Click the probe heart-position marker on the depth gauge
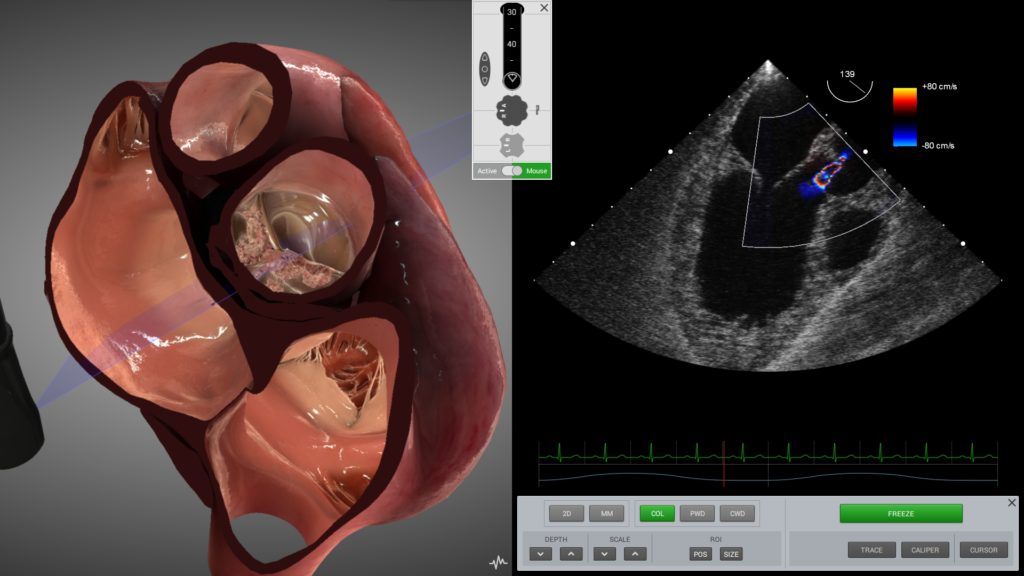The width and height of the screenshot is (1024, 576). coord(511,78)
